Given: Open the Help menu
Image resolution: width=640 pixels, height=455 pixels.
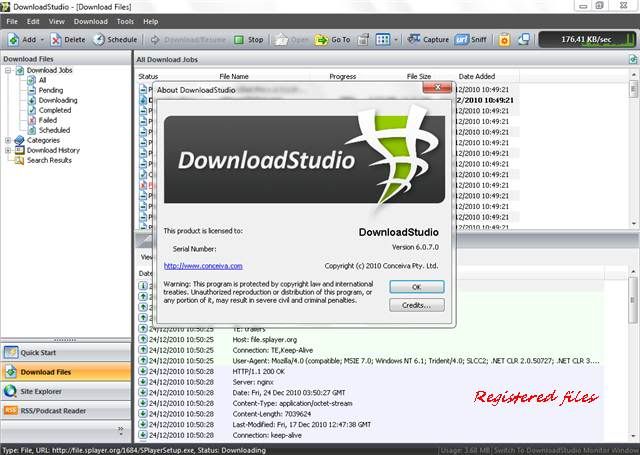Looking at the screenshot, I should (x=151, y=22).
